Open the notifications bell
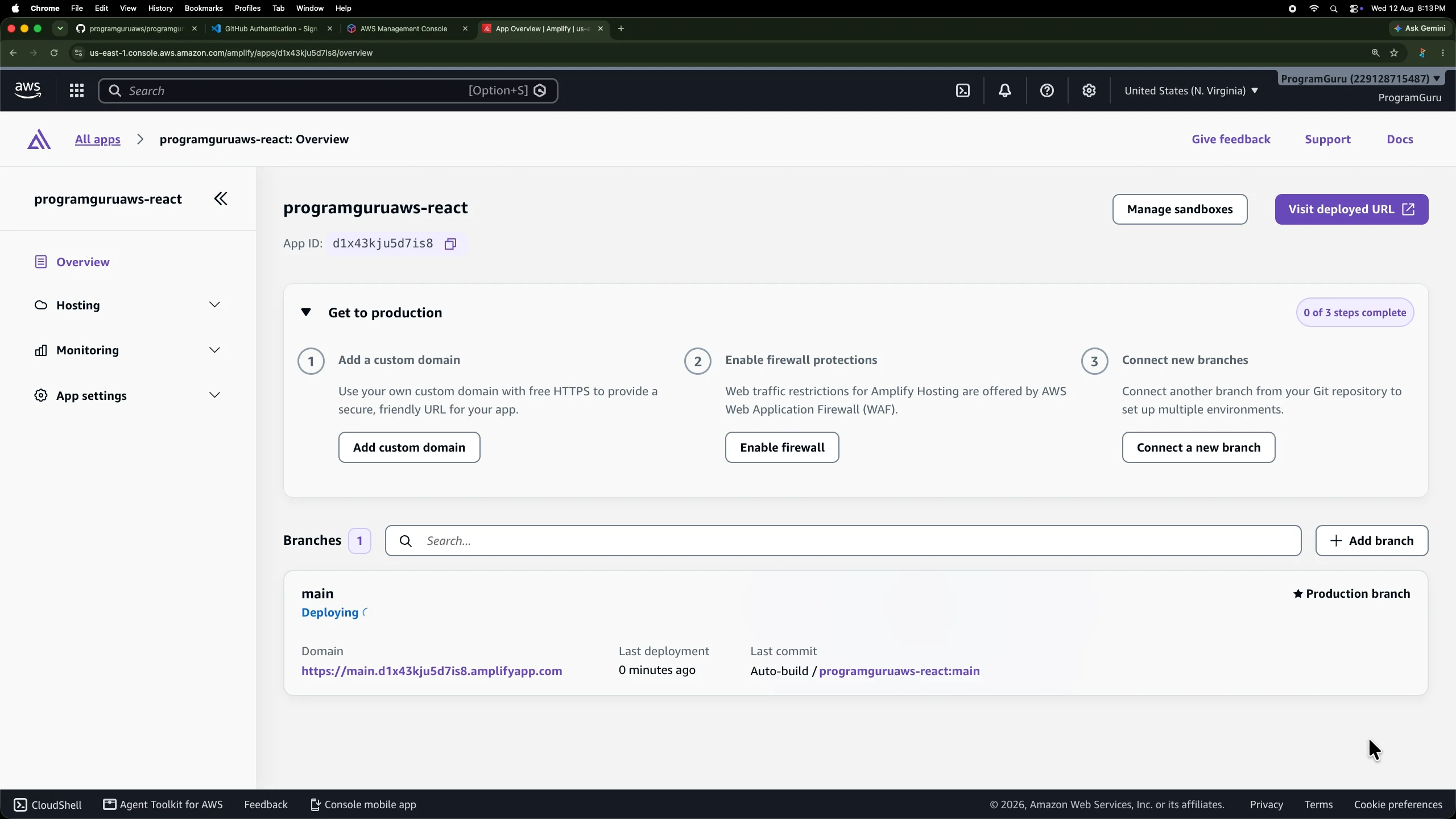This screenshot has width=1456, height=819. click(1005, 90)
